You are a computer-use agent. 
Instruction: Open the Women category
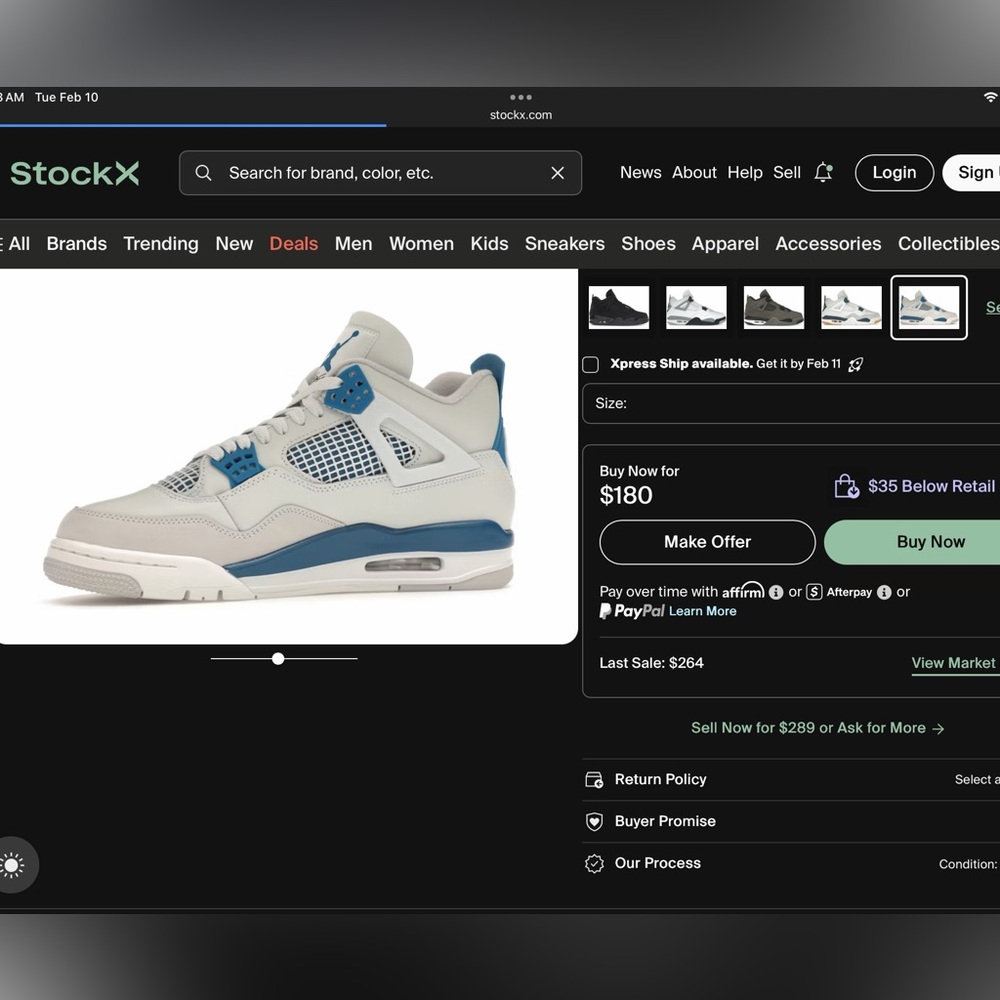(422, 244)
